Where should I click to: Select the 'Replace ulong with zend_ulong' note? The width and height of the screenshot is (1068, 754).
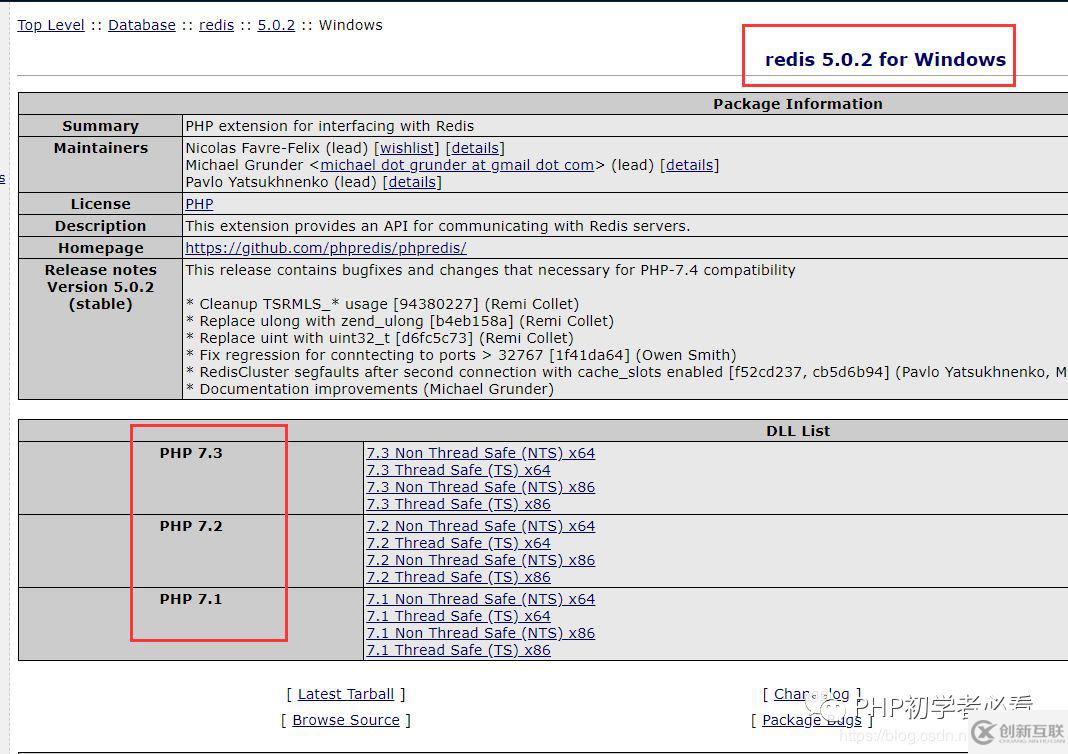(400, 321)
